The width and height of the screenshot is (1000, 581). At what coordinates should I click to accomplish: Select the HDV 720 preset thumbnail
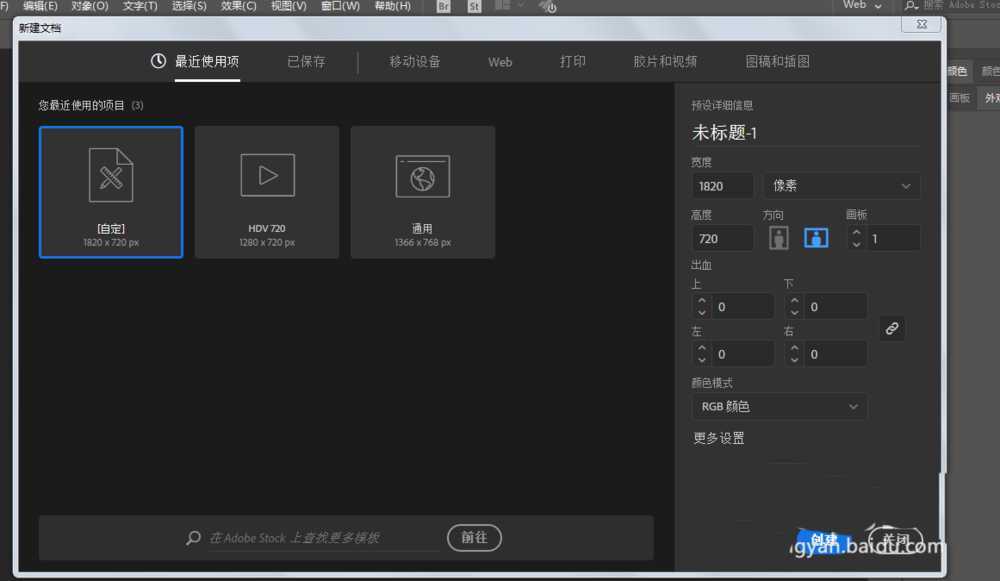266,190
